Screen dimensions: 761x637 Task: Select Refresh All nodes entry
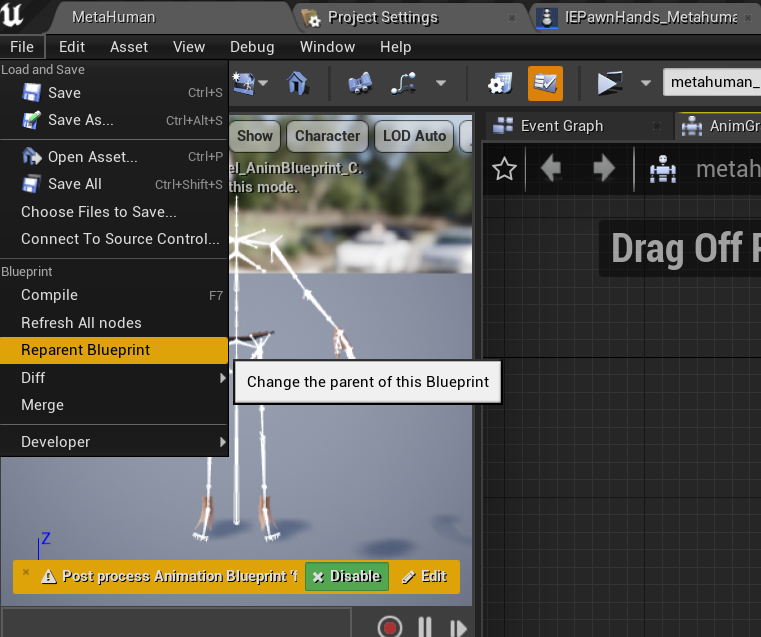click(114, 323)
